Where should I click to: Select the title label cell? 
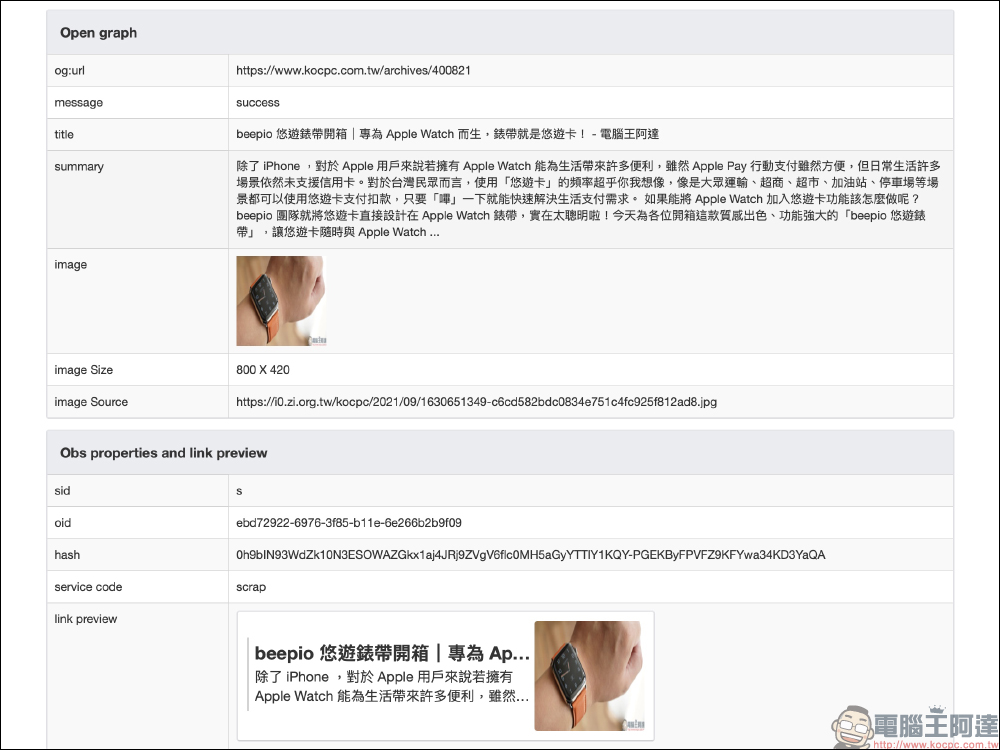tap(138, 134)
